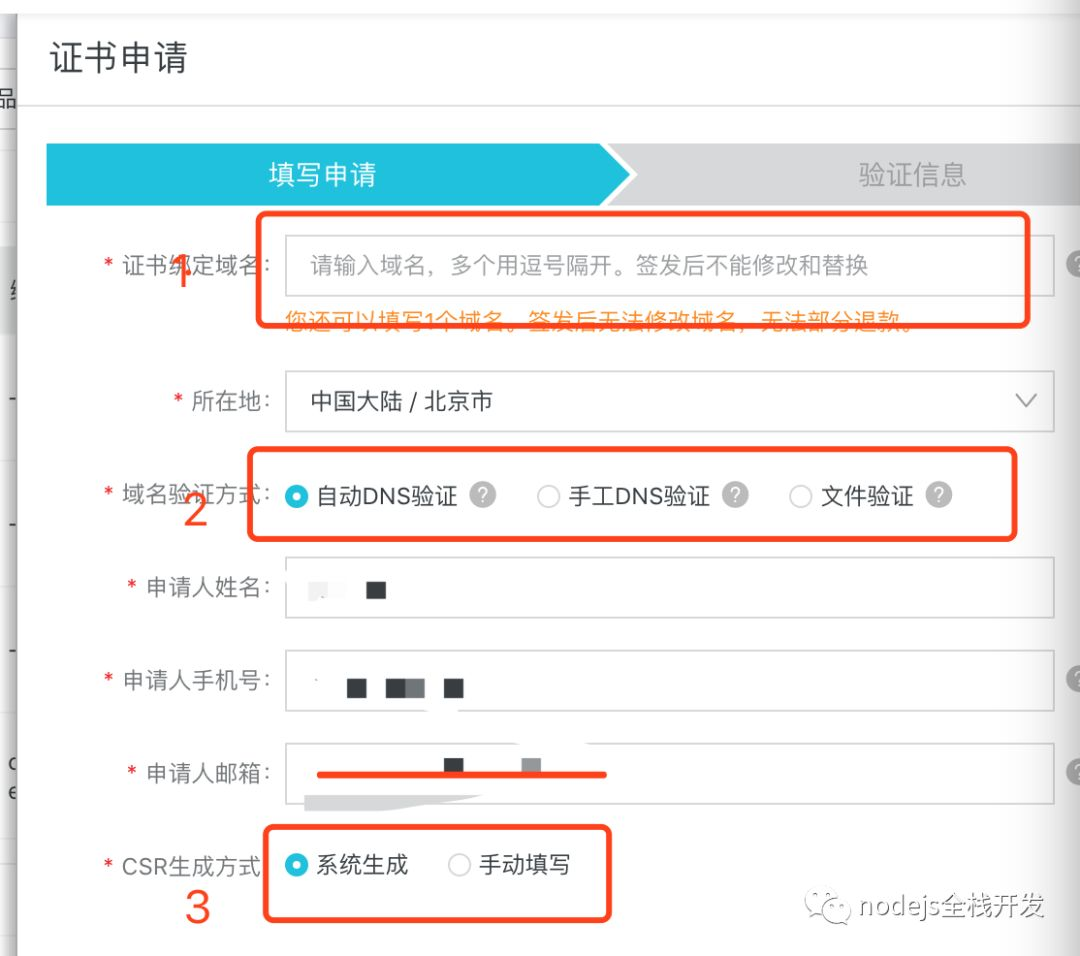This screenshot has width=1080, height=956.
Task: Click help icon next to 自动DNS验证
Action: pyautogui.click(x=483, y=494)
